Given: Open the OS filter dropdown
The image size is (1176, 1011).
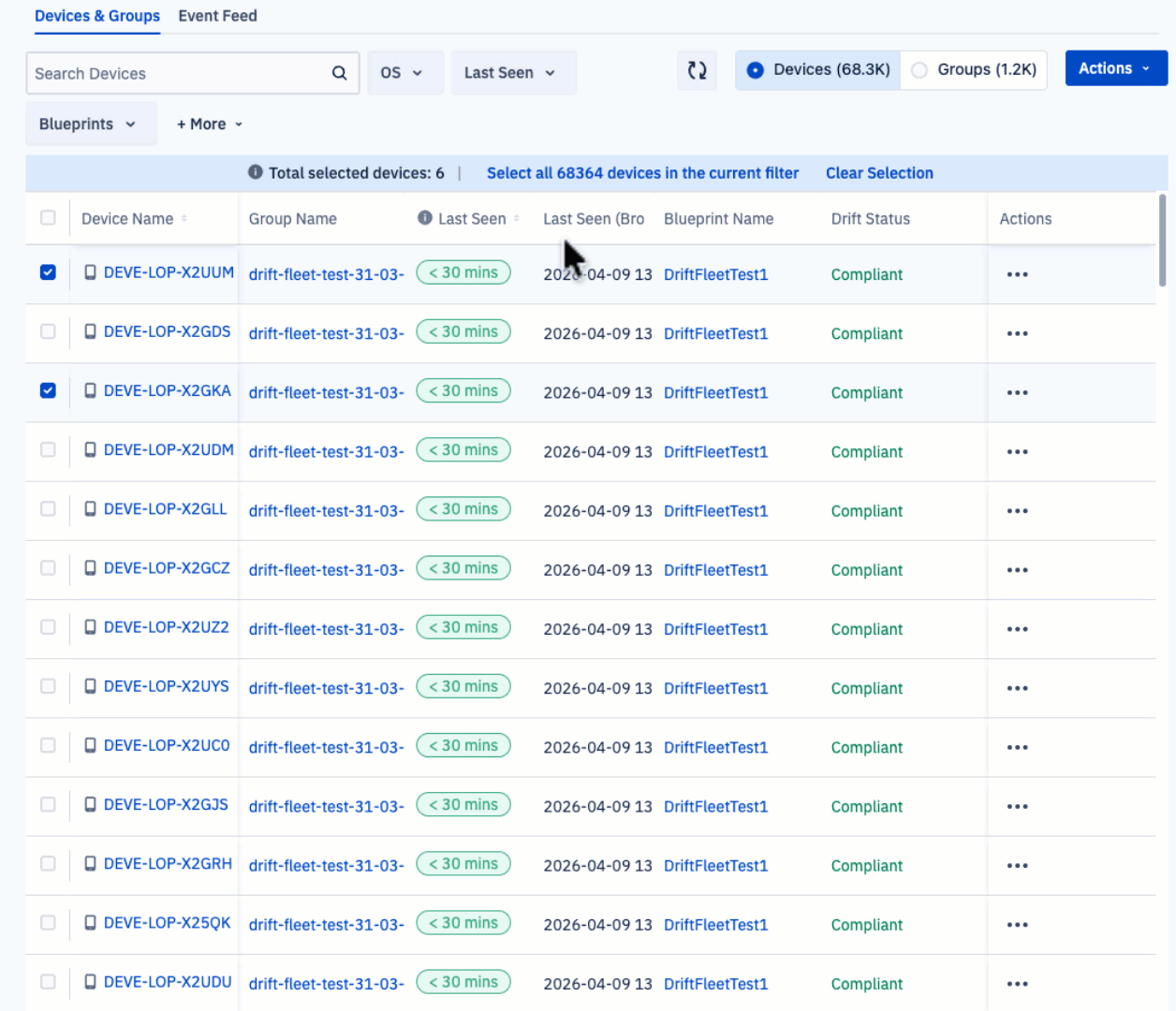Looking at the screenshot, I should (404, 72).
